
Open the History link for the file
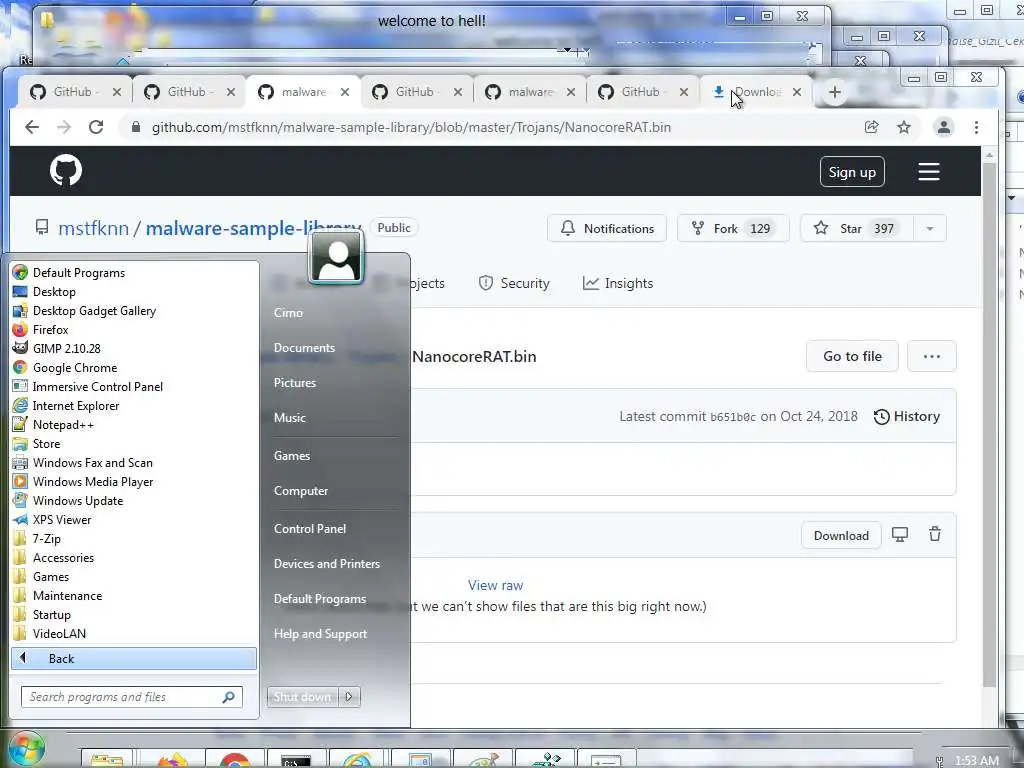[907, 417]
